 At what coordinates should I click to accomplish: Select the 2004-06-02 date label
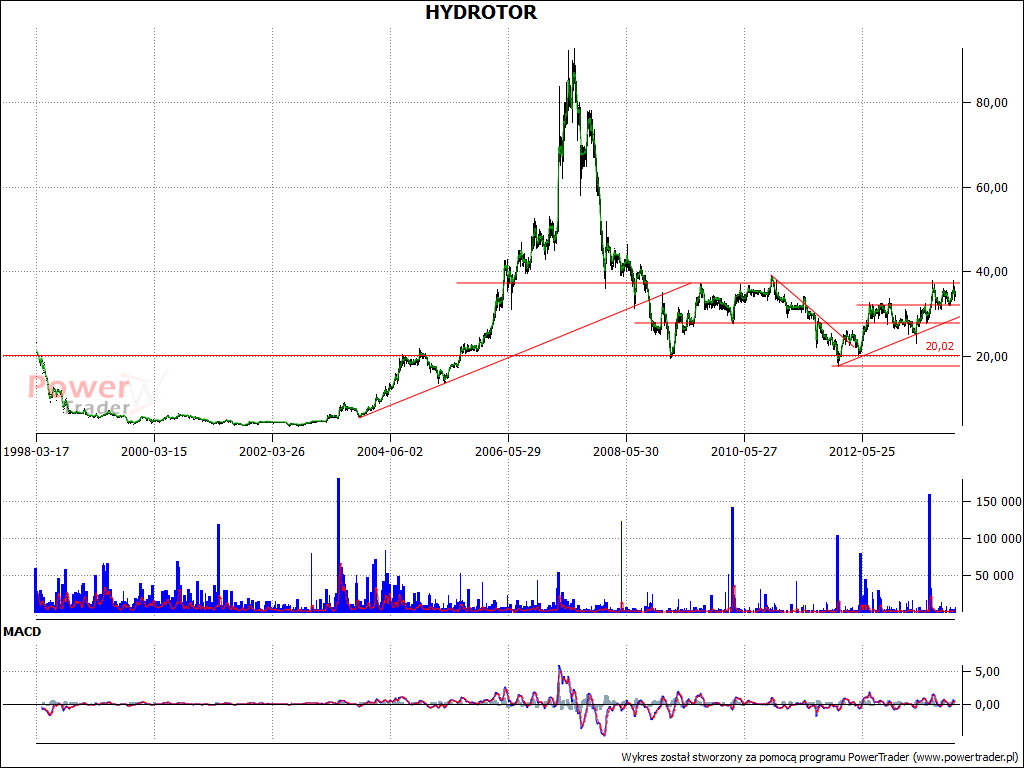[391, 452]
